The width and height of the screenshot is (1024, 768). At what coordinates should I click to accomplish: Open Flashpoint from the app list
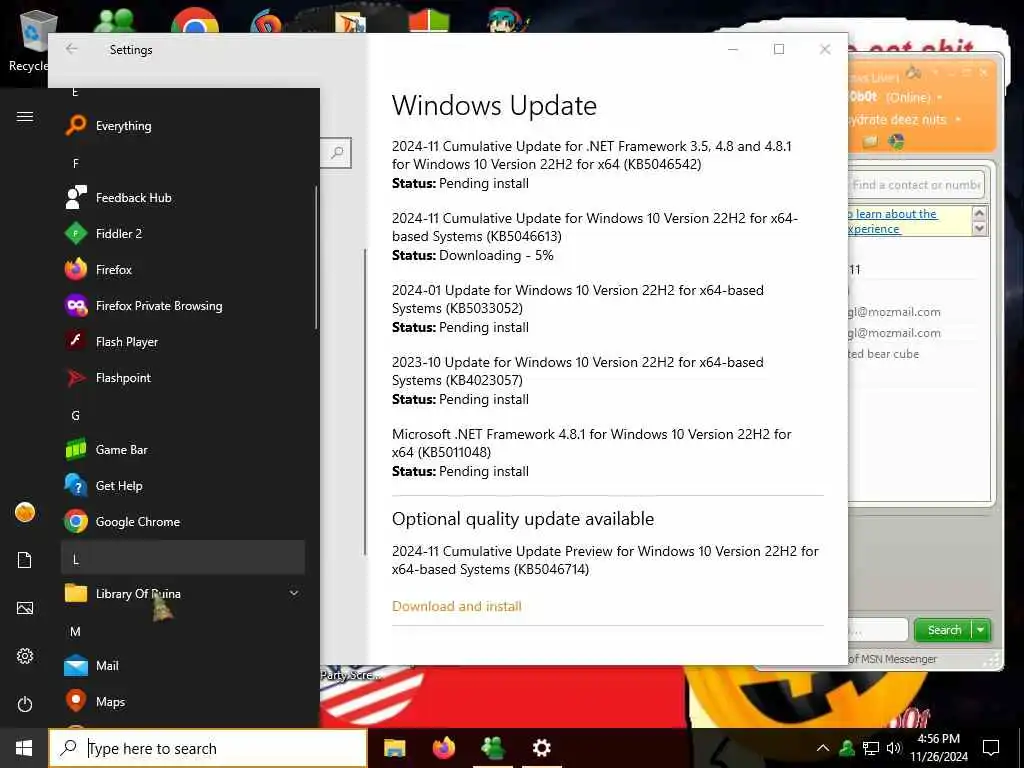pos(183,377)
